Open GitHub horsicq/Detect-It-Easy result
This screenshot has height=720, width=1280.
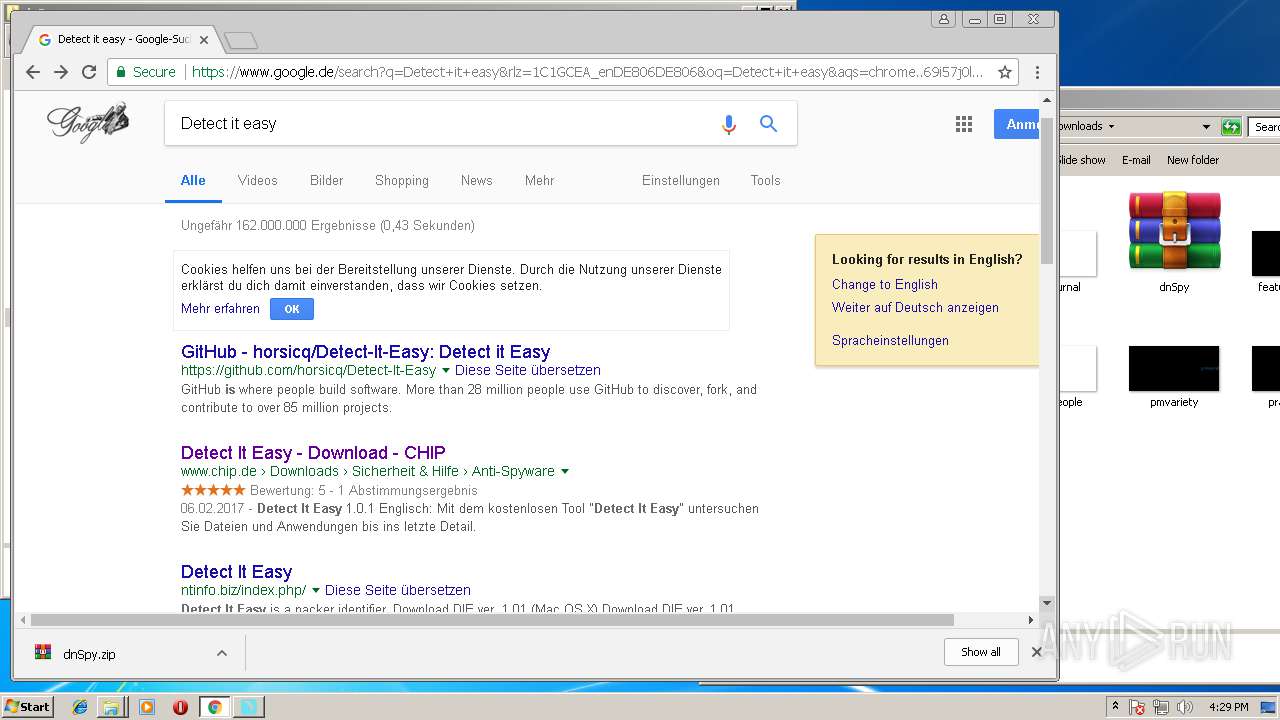click(x=365, y=352)
